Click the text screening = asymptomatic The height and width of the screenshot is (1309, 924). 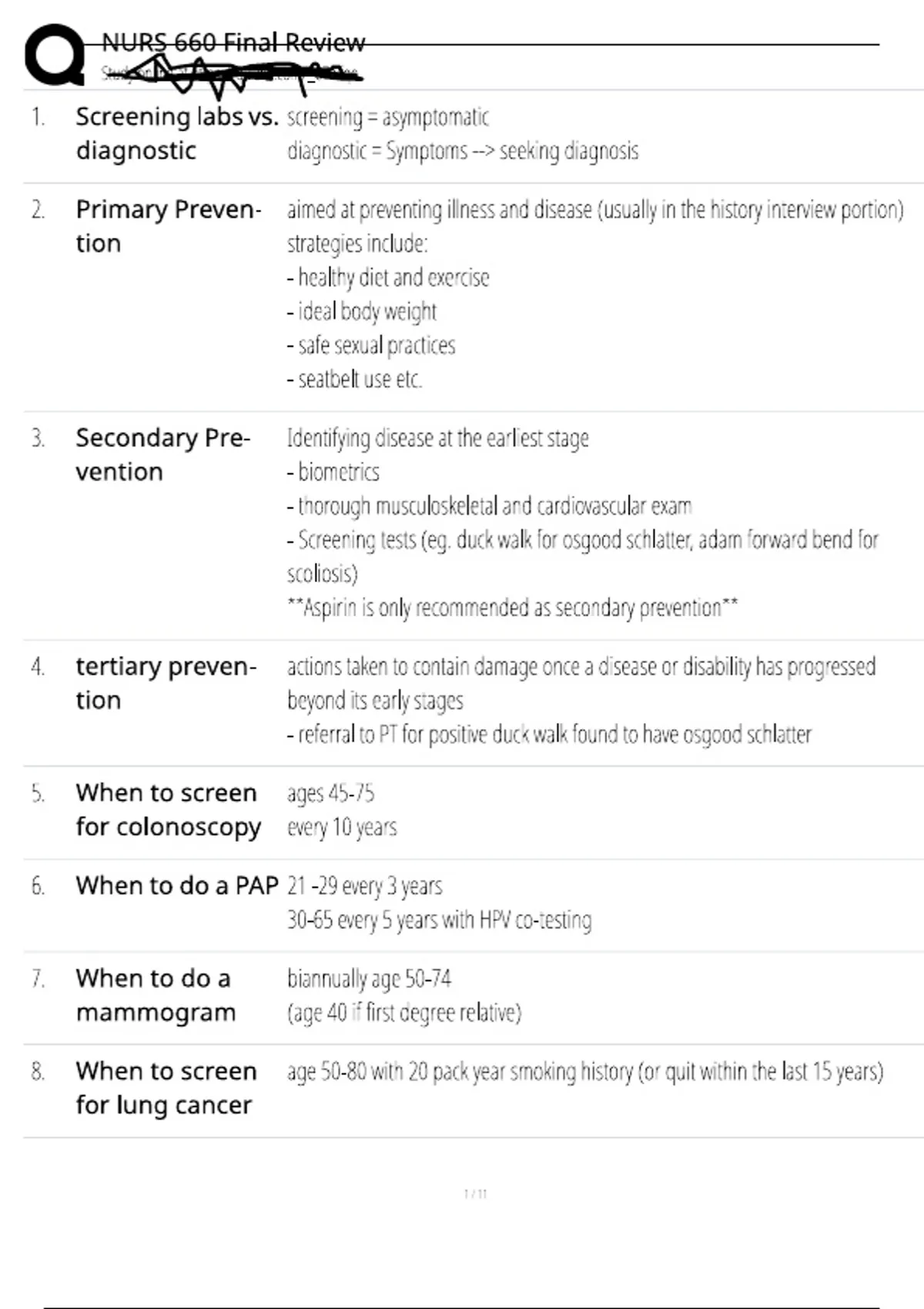(x=387, y=117)
